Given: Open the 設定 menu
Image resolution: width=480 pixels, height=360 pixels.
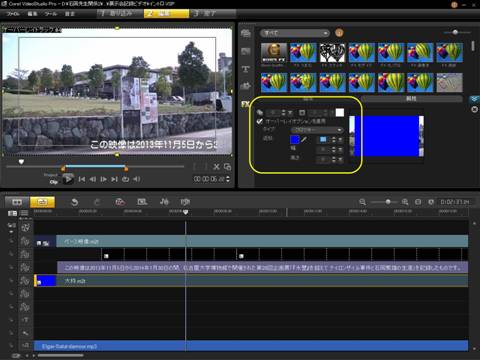Looking at the screenshot, I should 70,14.
